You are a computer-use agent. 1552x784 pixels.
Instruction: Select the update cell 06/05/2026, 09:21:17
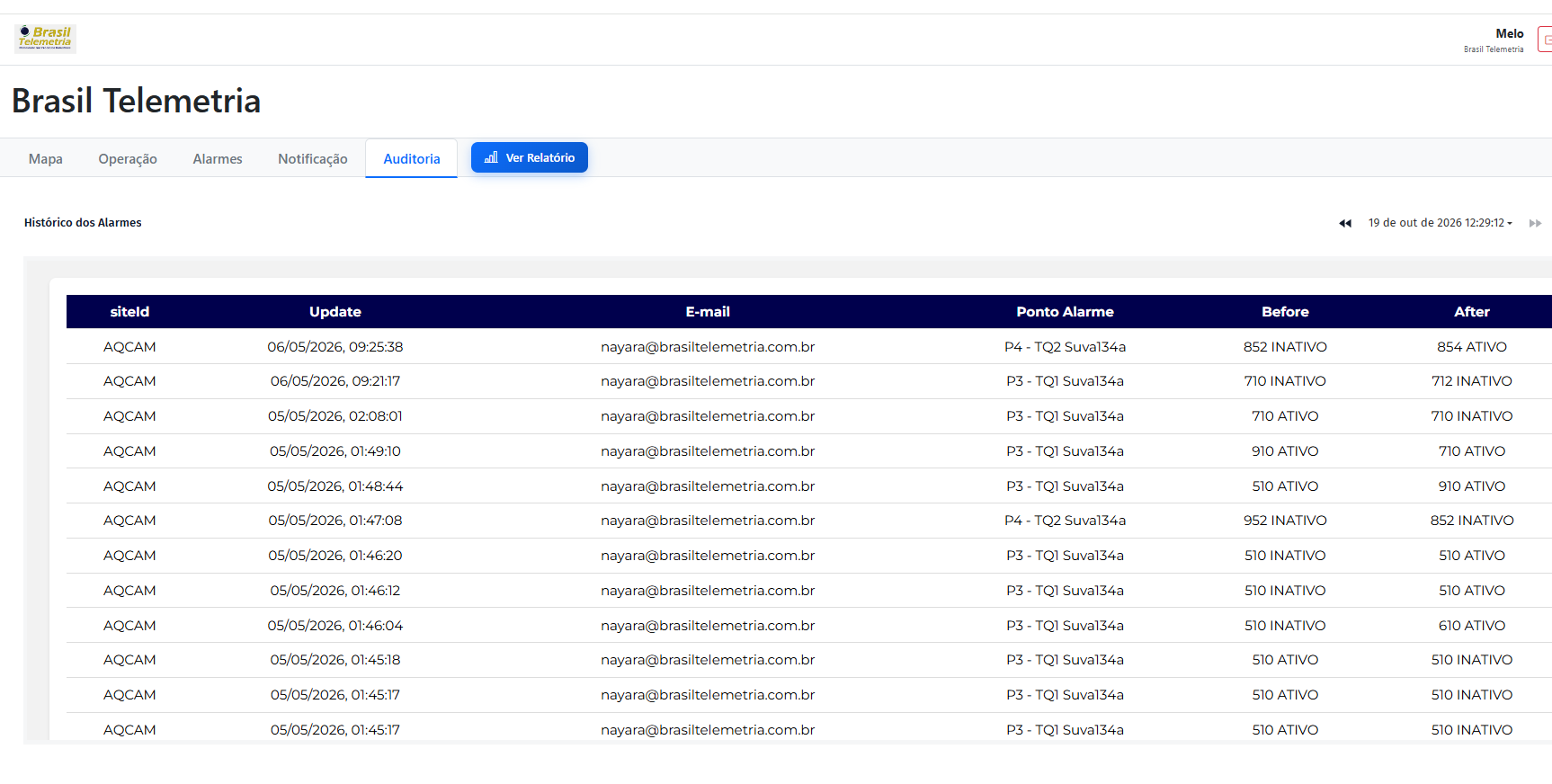[x=335, y=381]
